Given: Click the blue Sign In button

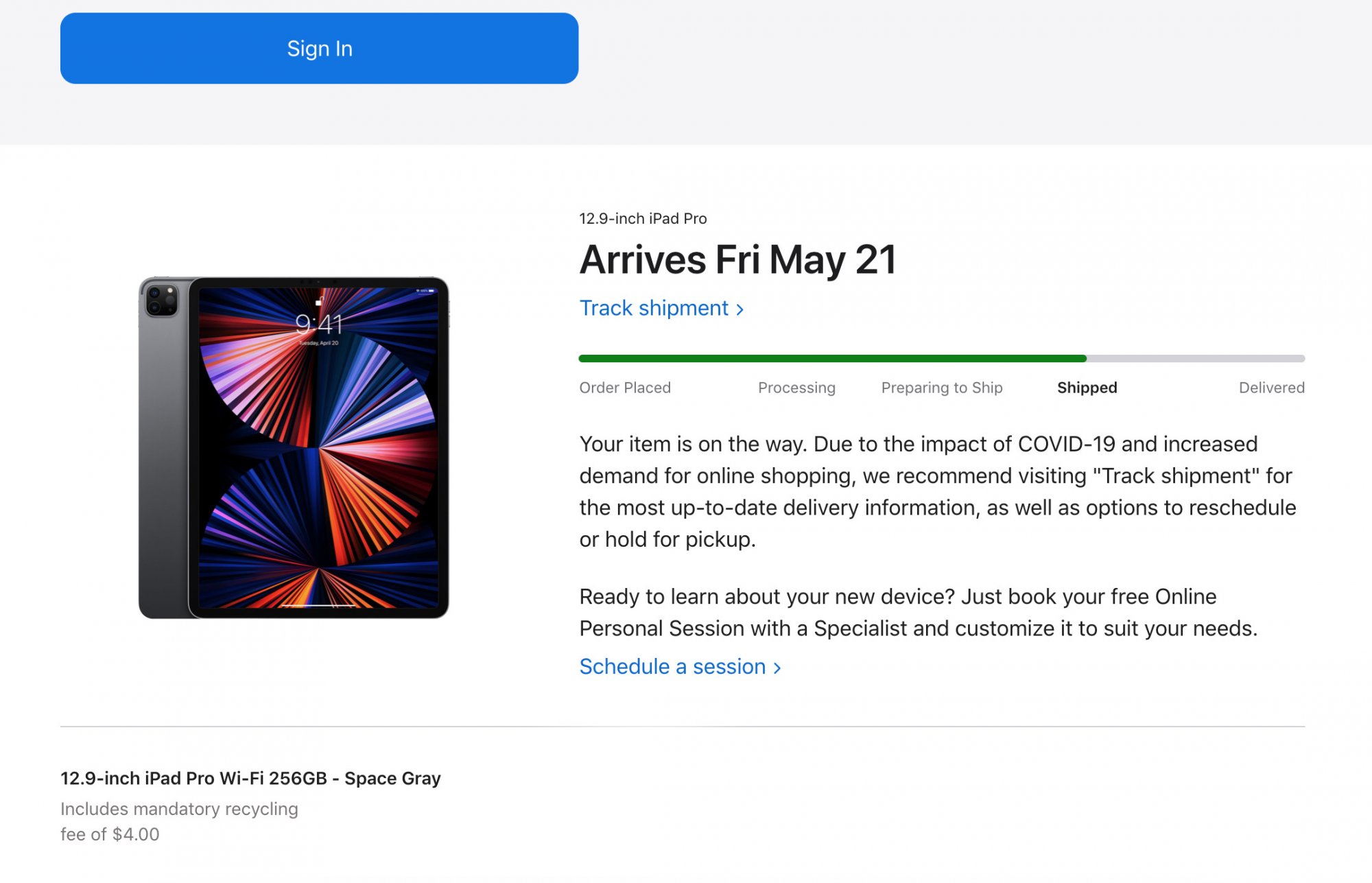Looking at the screenshot, I should [x=319, y=48].
